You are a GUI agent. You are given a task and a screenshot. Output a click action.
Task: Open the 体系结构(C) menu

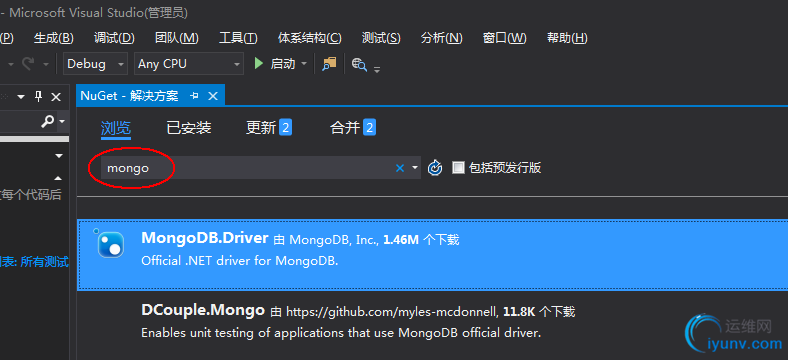coord(310,38)
